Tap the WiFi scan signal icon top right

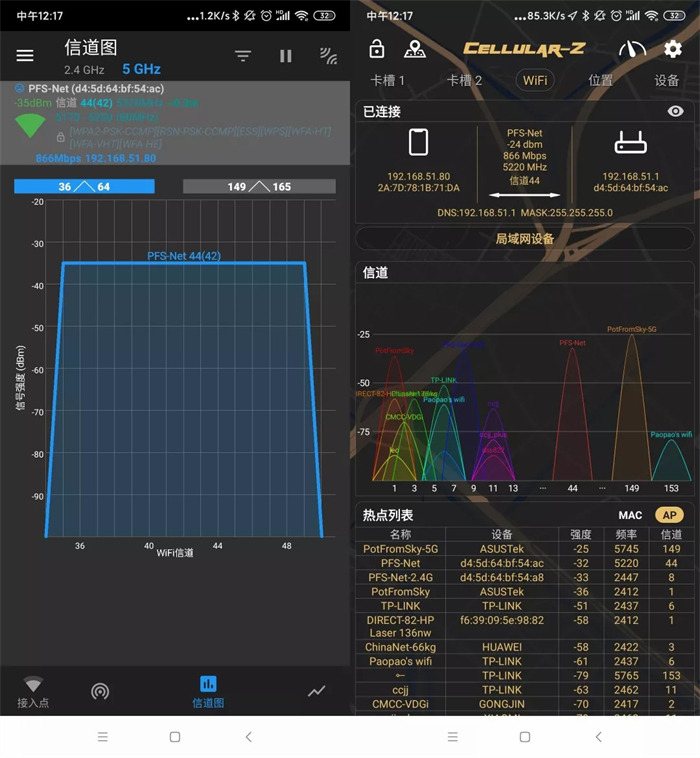click(328, 56)
